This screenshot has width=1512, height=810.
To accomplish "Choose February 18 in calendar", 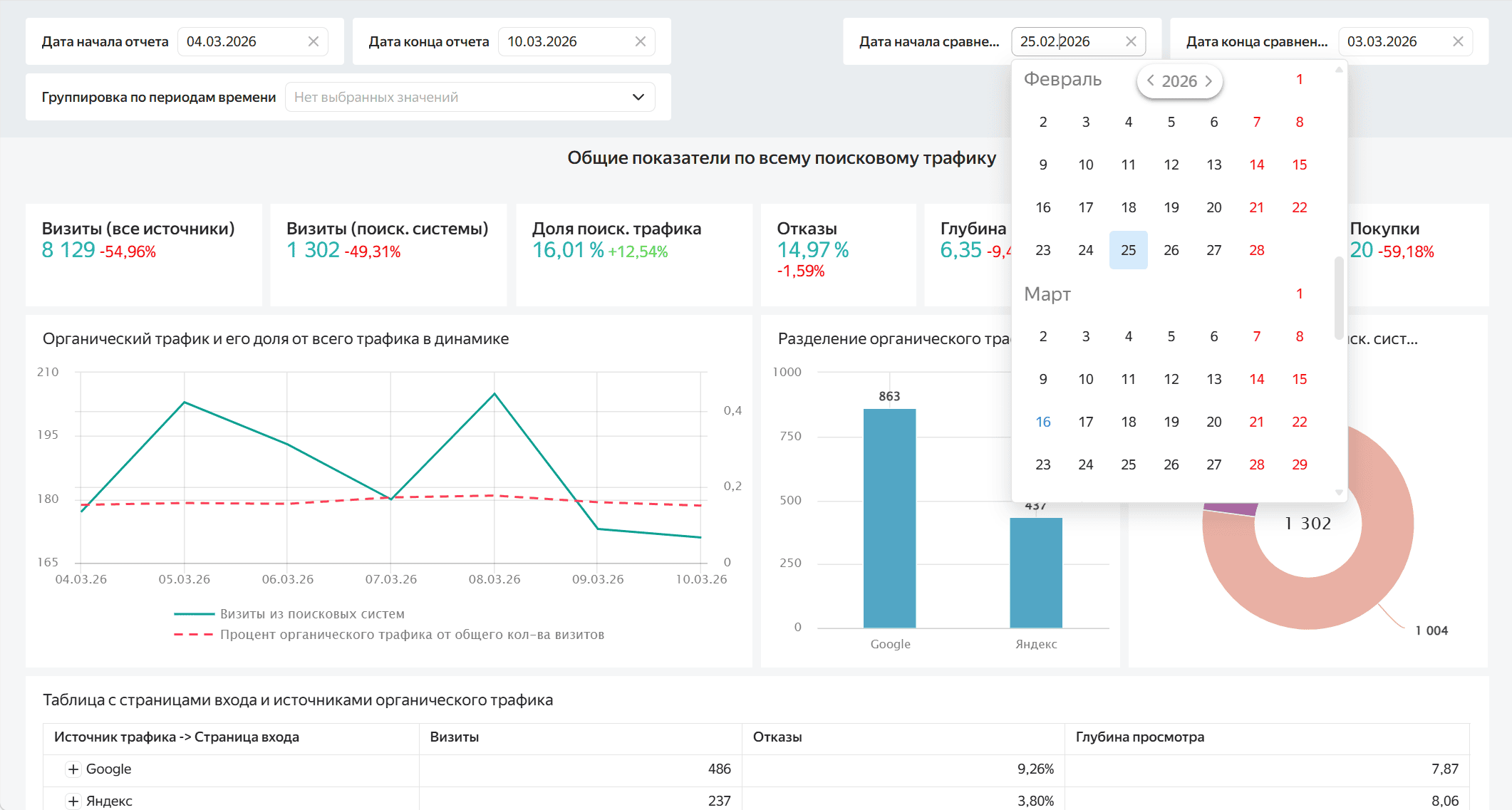I will pos(1128,207).
